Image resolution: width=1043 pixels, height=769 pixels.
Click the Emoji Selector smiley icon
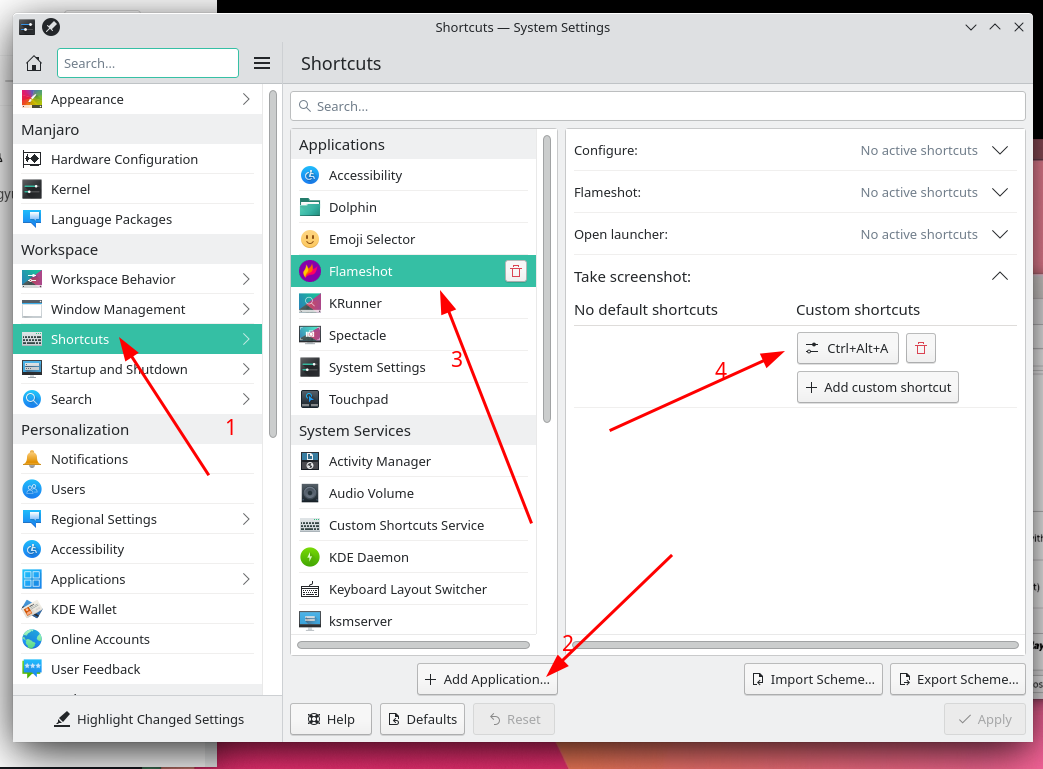[310, 239]
